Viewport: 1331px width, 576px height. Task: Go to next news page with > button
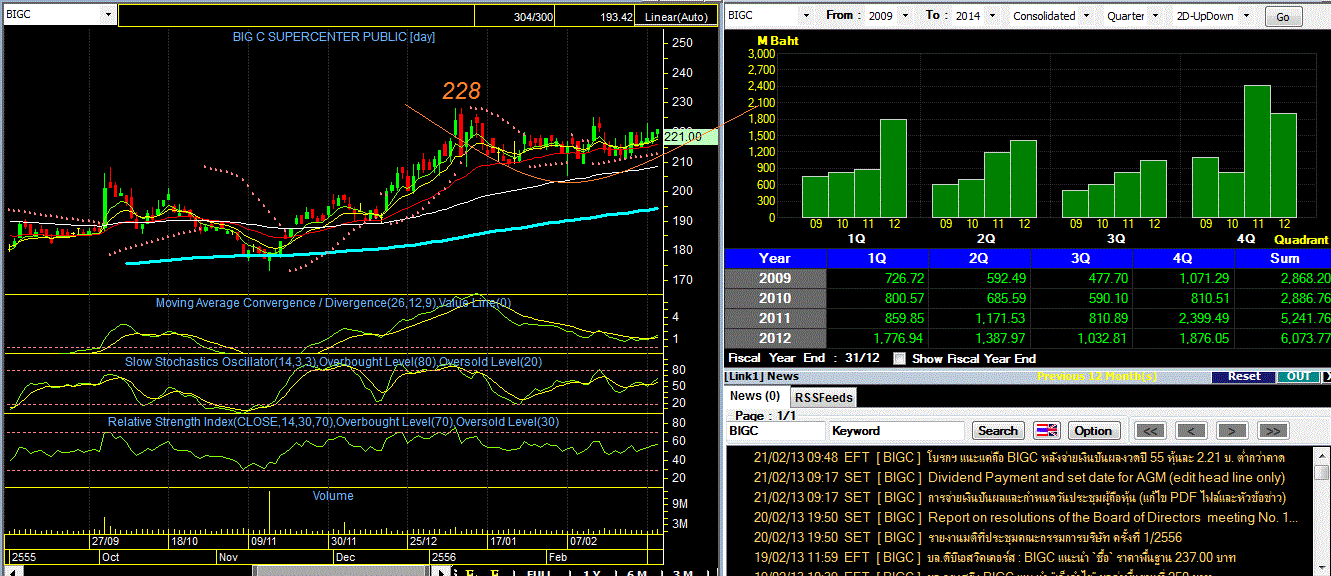pyautogui.click(x=1232, y=431)
